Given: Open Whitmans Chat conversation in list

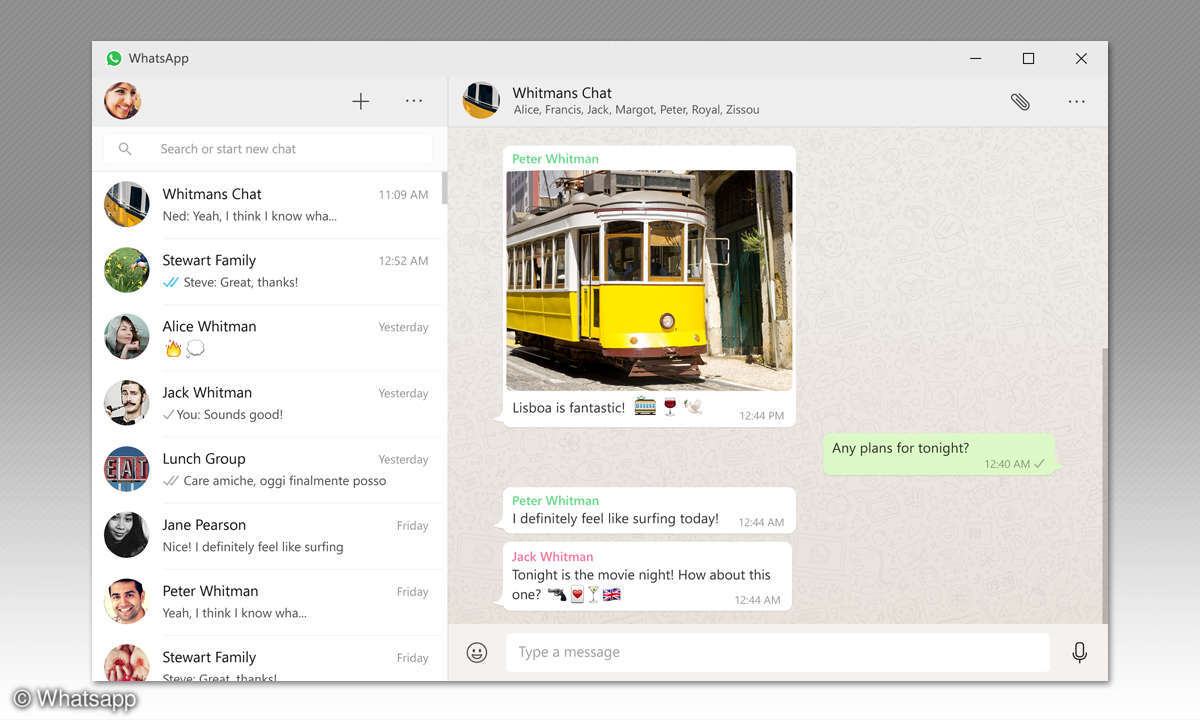Looking at the screenshot, I should (268, 205).
